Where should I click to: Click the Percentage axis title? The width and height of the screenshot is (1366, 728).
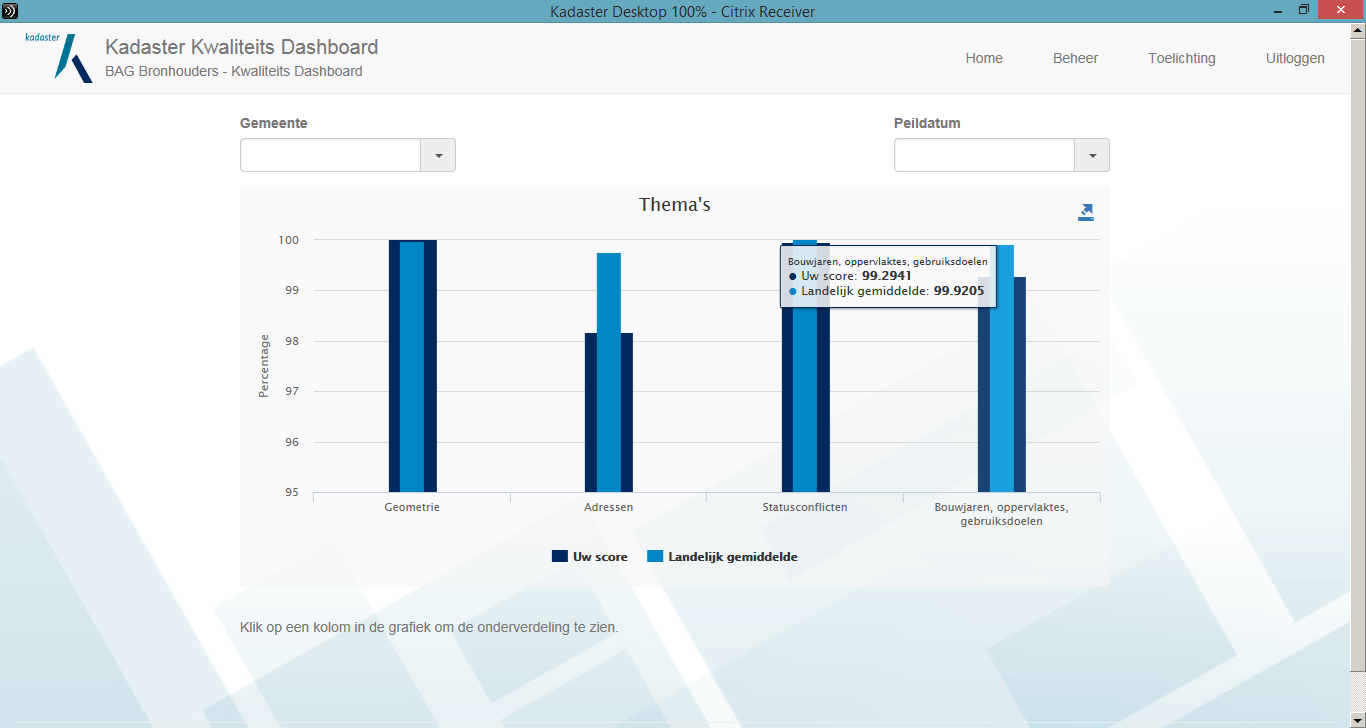tap(264, 366)
